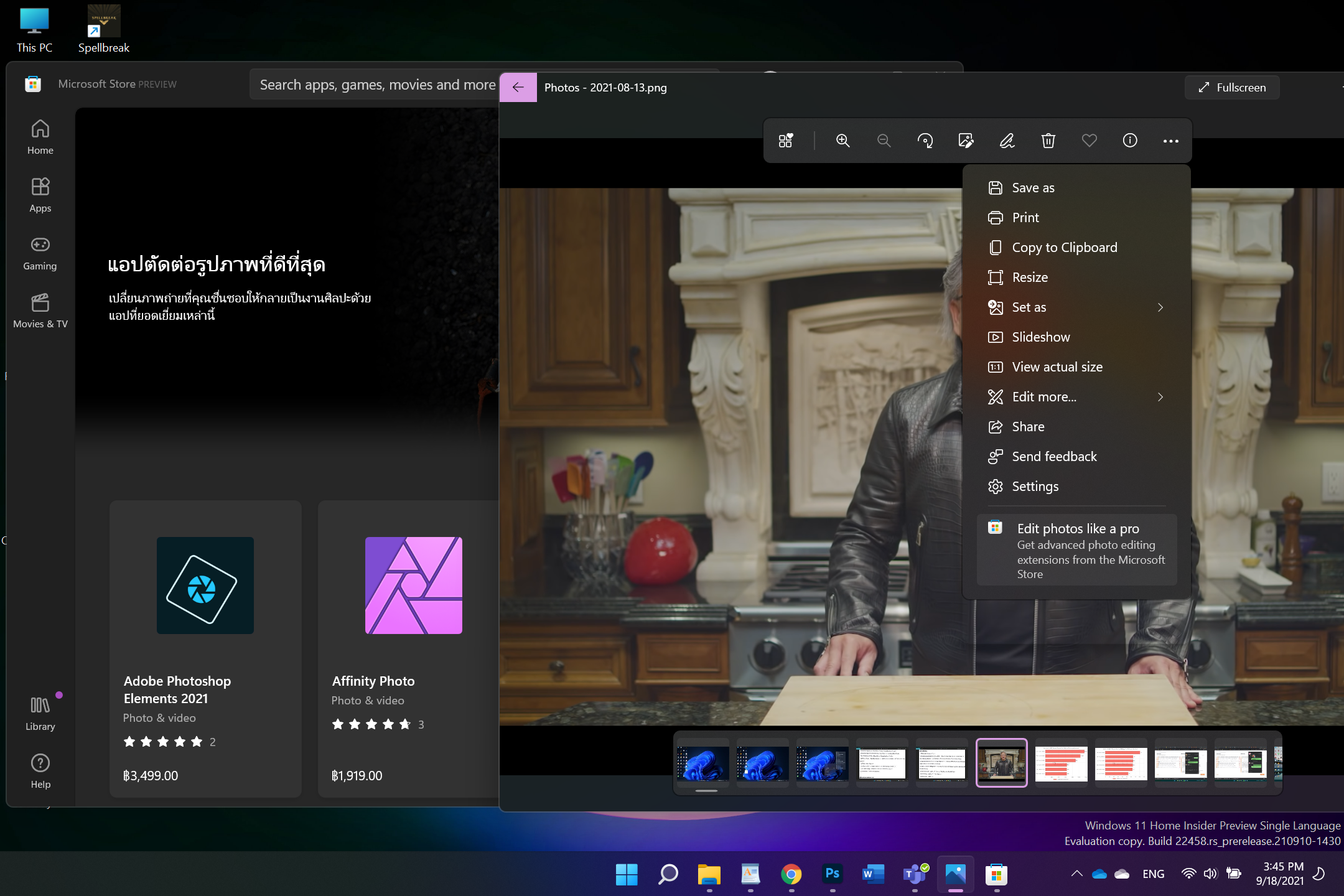Select the highlighted kitchen photo thumbnail
1344x896 pixels.
point(1002,763)
